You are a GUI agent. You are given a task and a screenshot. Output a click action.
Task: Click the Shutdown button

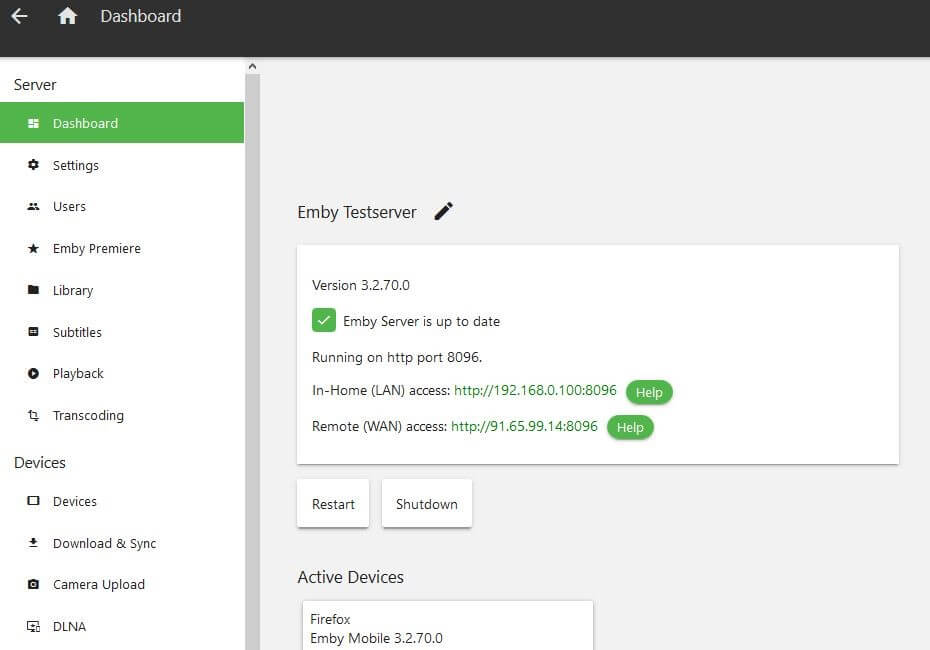coord(426,504)
